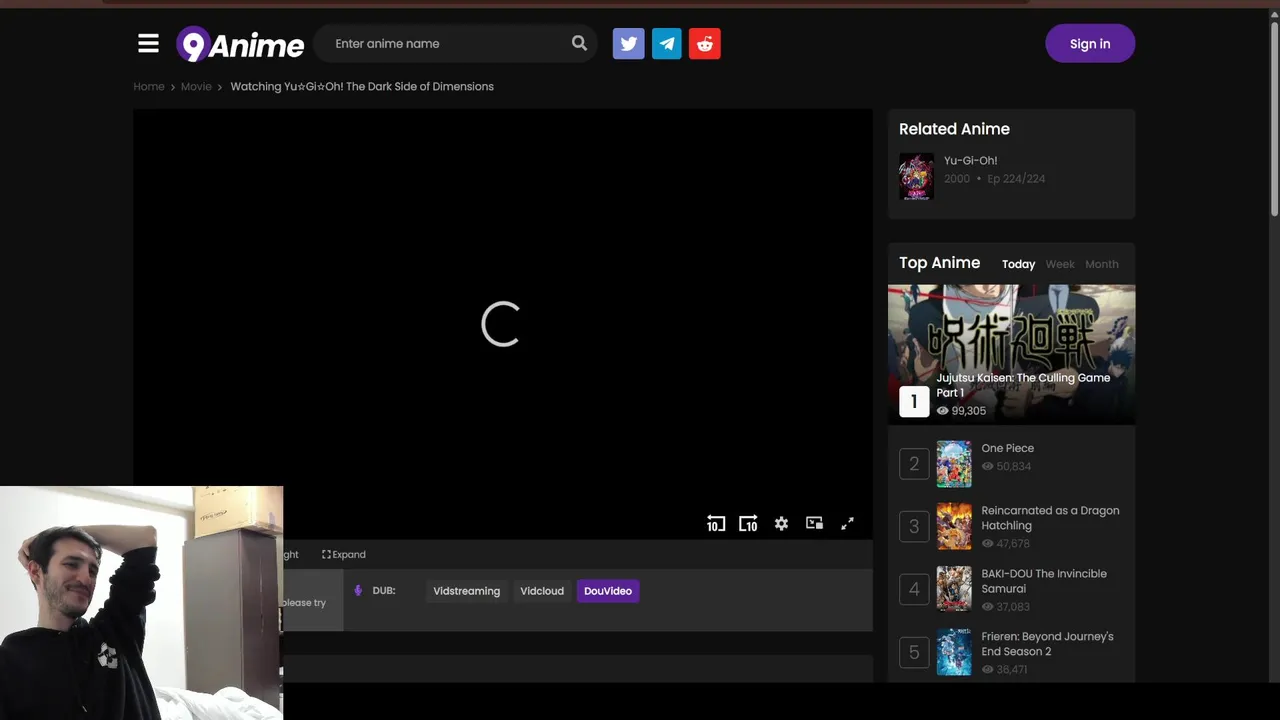Skip forward 10 seconds in player
The image size is (1280, 720).
tap(748, 523)
